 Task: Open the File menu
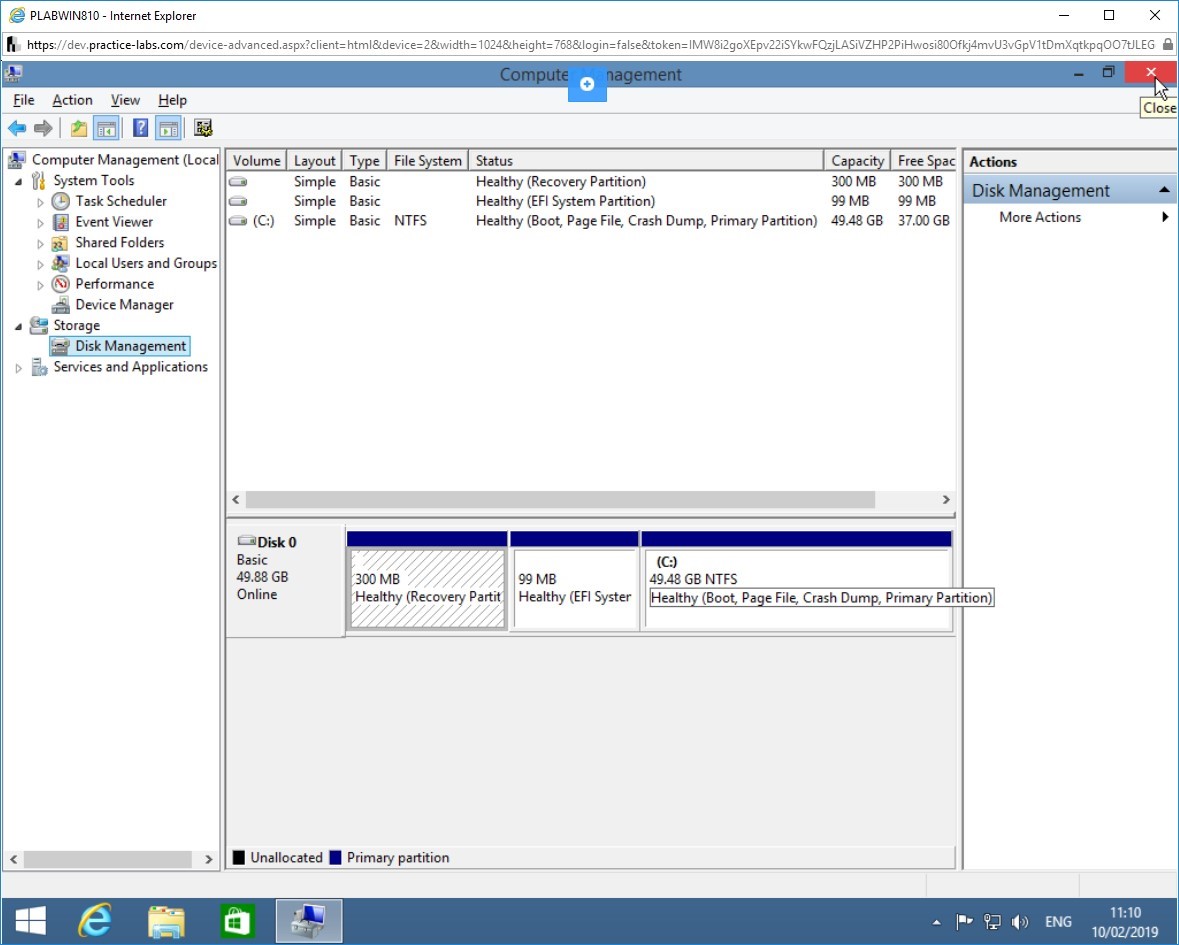[23, 100]
